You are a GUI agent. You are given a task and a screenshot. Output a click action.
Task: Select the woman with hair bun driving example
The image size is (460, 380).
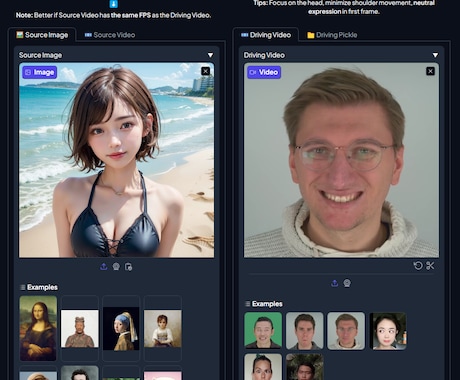[263, 367]
